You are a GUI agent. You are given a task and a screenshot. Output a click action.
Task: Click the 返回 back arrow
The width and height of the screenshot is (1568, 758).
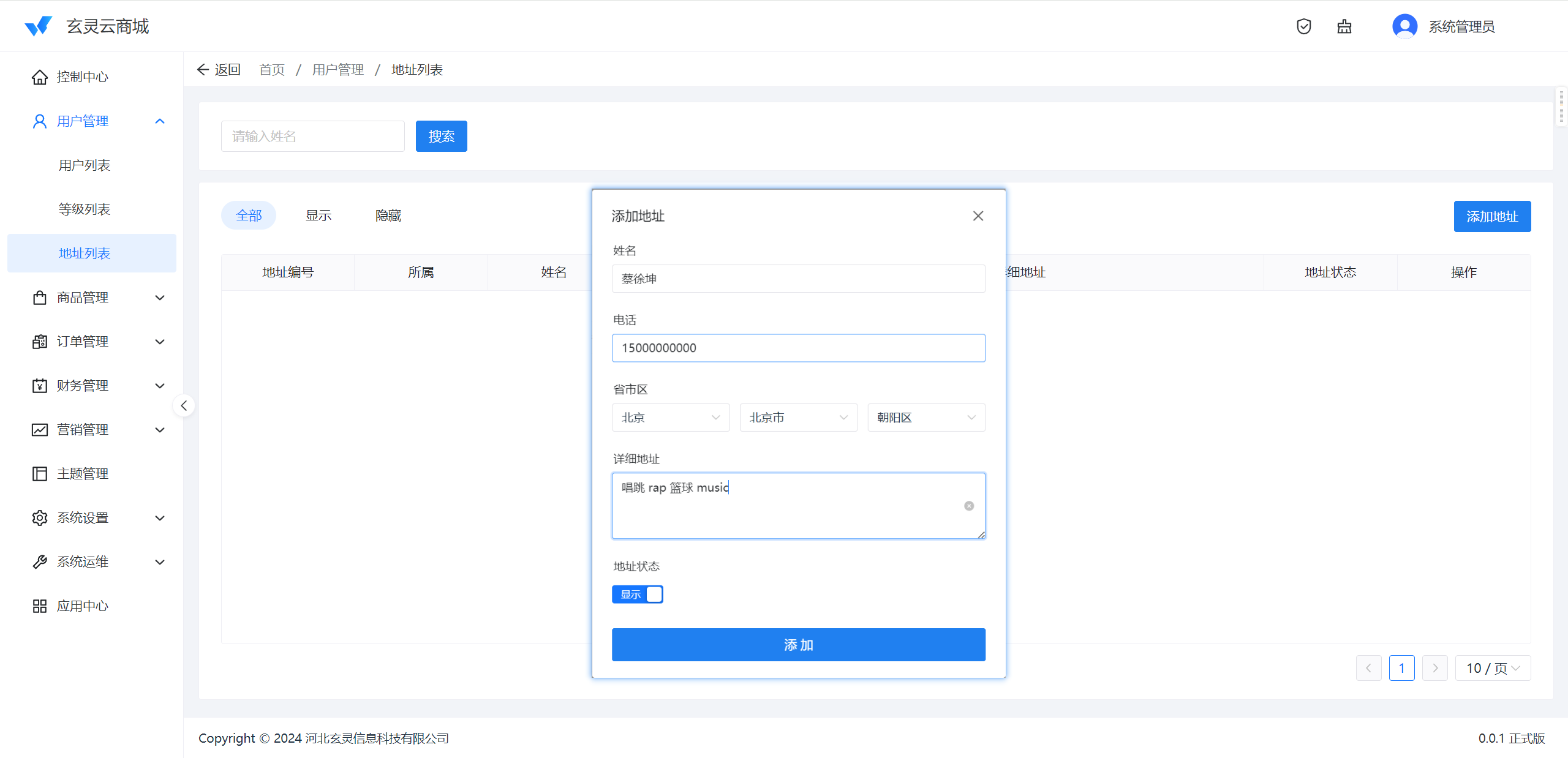point(203,70)
